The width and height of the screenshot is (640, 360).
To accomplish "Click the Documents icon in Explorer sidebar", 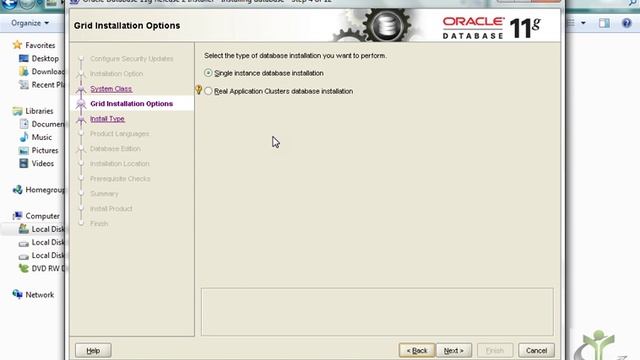I will (24, 124).
